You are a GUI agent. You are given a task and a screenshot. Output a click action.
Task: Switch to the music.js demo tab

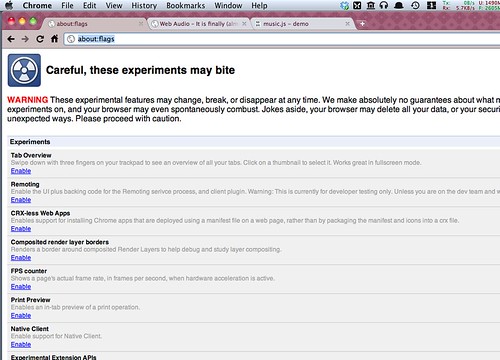(x=302, y=24)
